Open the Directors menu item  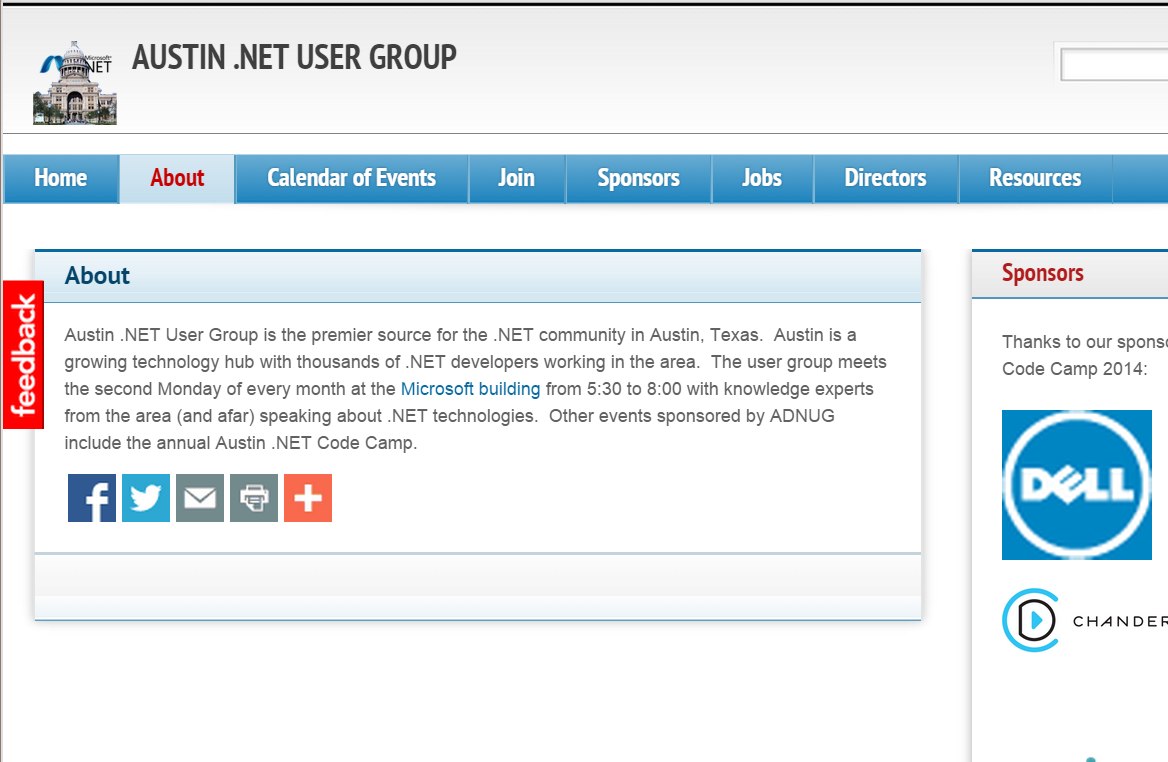[886, 178]
